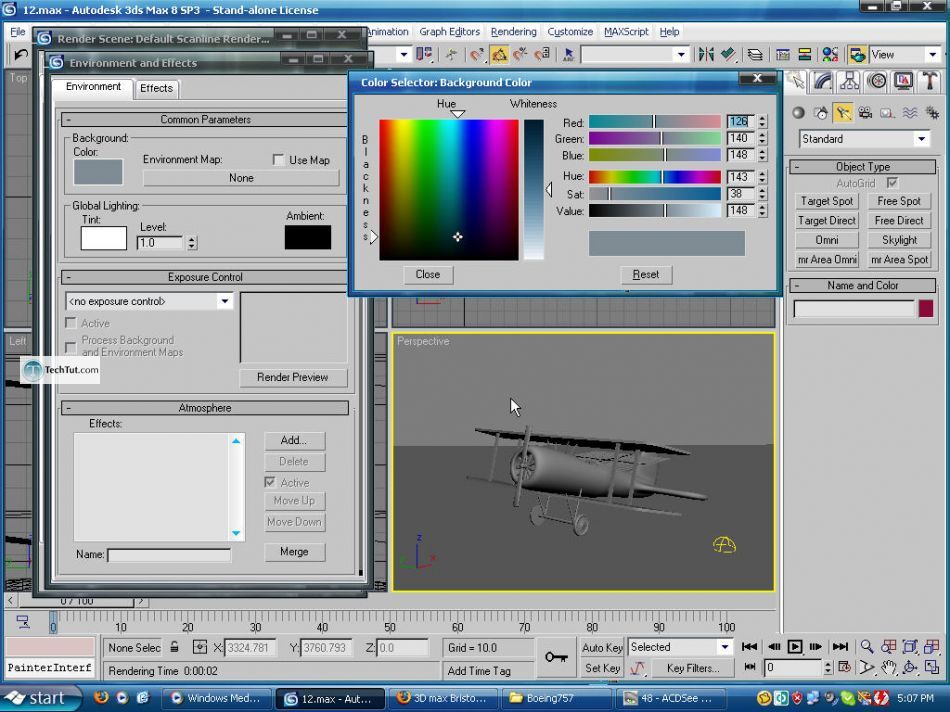Open the Graph Editors menu
Viewport: 950px width, 712px height.
(450, 32)
